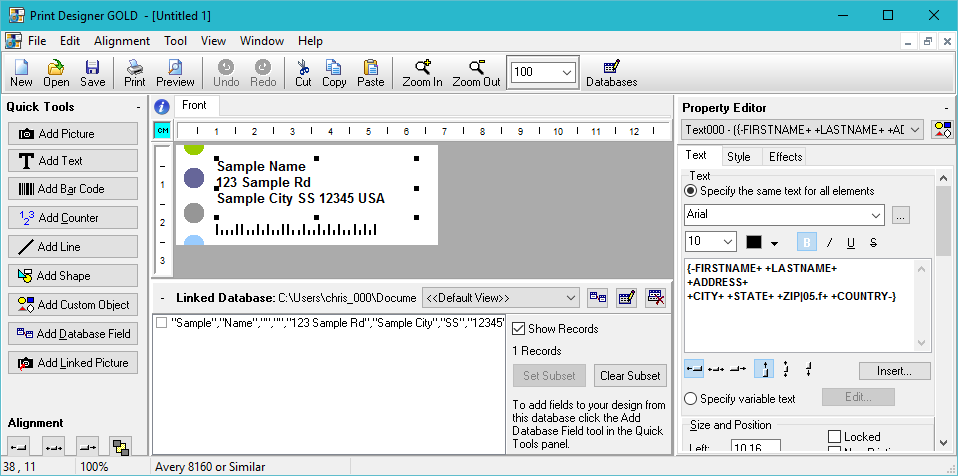
Task: Click the edit database icon in Linked Database bar
Action: 626,298
